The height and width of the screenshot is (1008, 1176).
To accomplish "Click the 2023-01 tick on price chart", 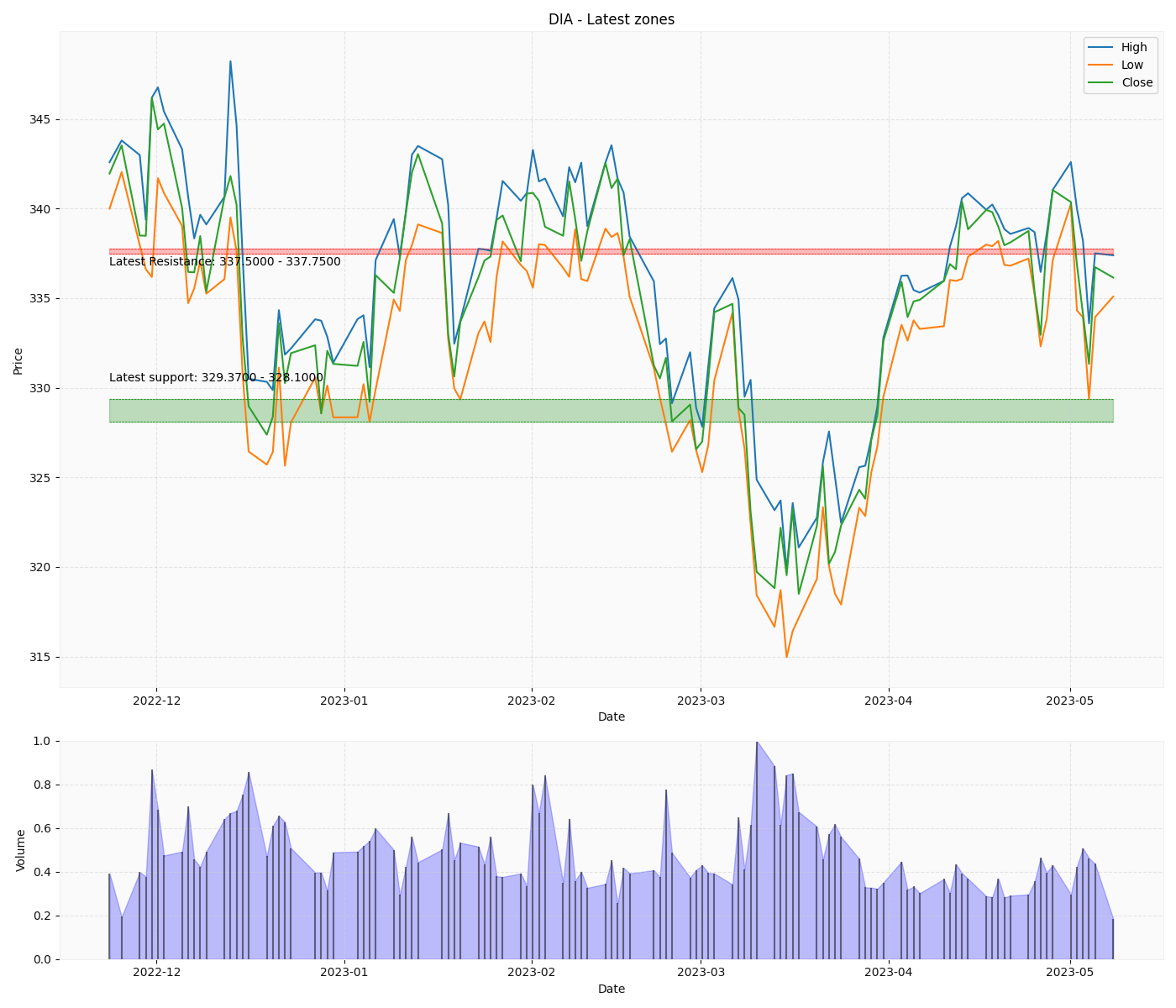I will [x=344, y=700].
